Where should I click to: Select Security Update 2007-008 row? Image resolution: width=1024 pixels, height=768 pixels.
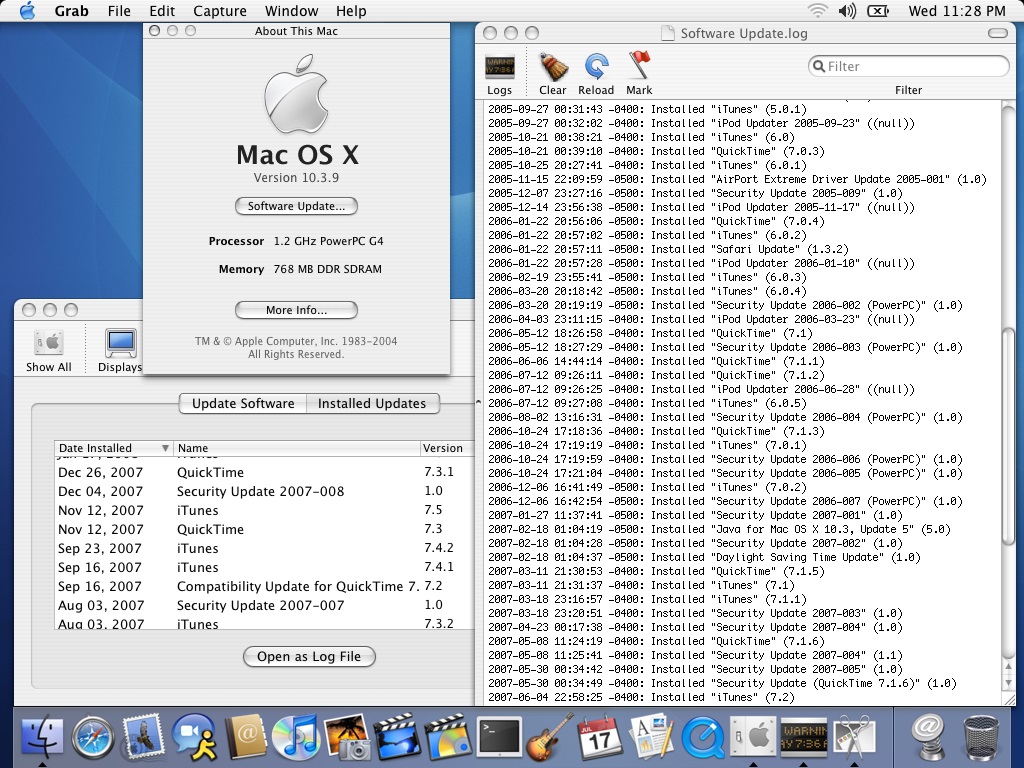264,491
